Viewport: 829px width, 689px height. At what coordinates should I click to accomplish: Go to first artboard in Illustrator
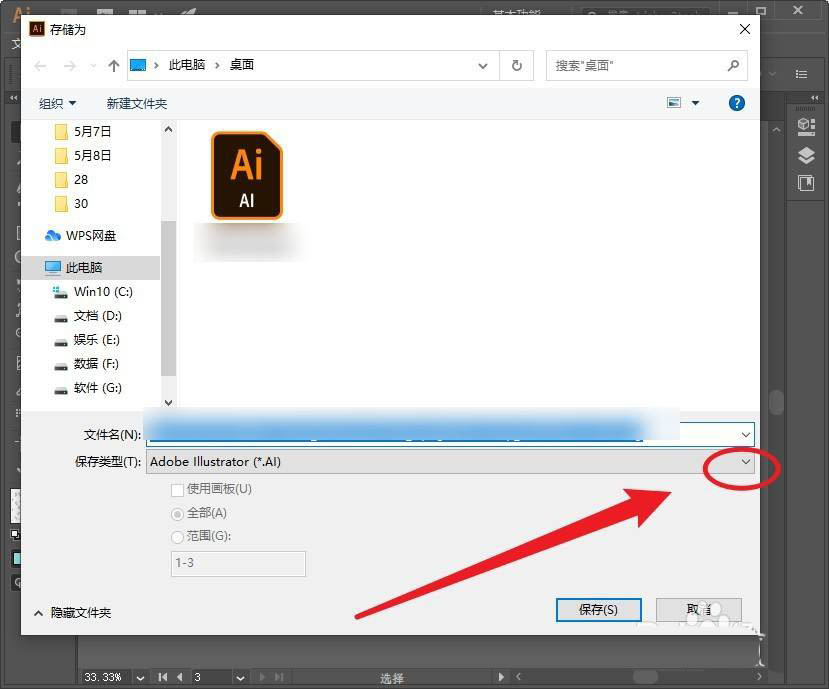[162, 677]
